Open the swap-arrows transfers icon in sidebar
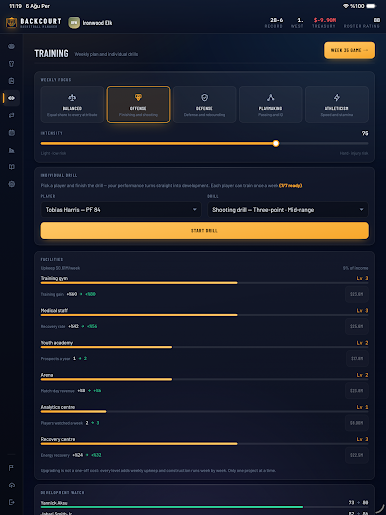Image resolution: width=386 pixels, height=515 pixels. point(11,115)
